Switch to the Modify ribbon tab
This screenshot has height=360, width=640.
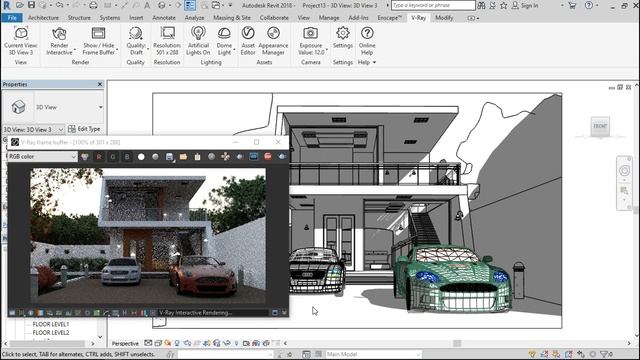point(444,18)
